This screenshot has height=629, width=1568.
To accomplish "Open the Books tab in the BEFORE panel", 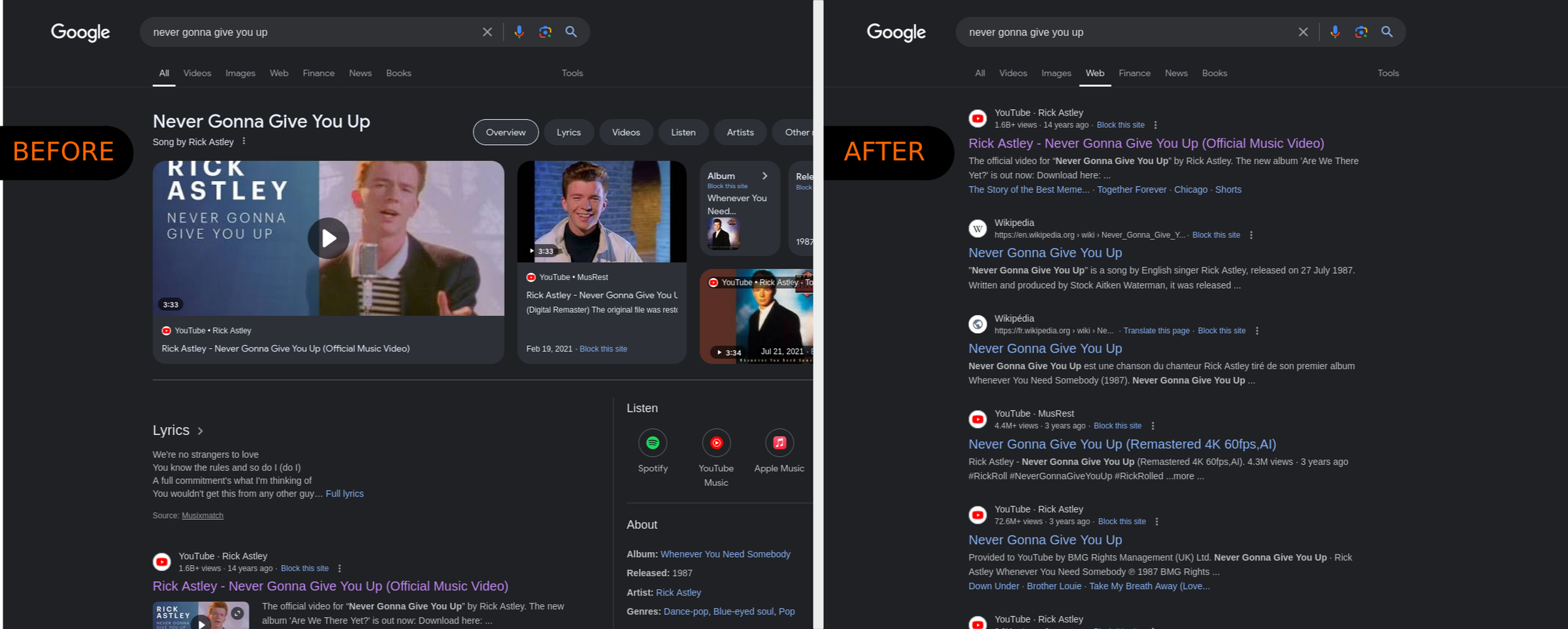I will (399, 73).
